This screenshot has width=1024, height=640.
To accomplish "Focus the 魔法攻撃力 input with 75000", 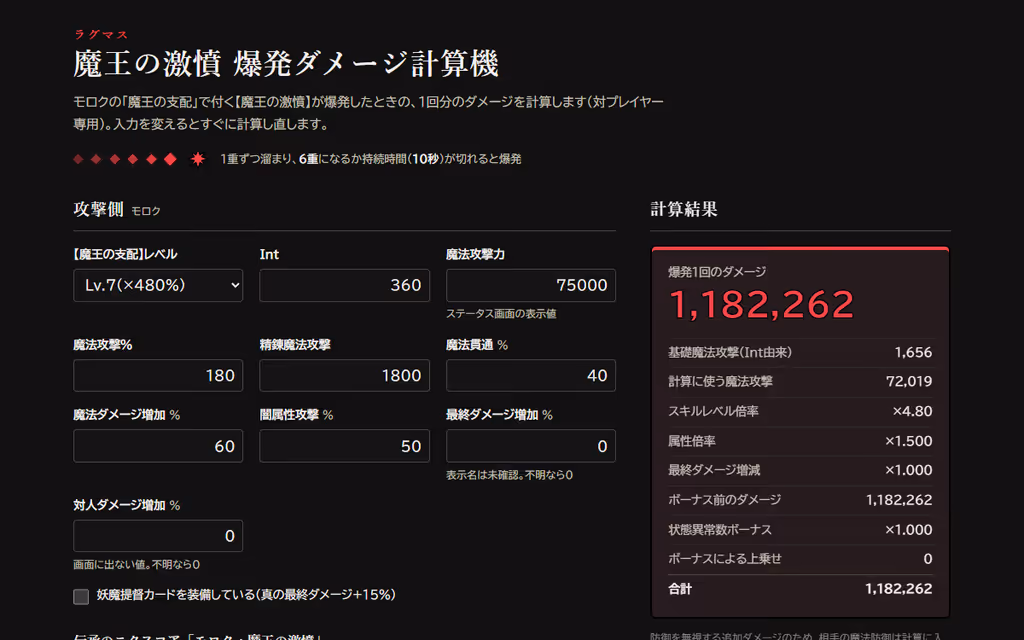I will (x=531, y=285).
